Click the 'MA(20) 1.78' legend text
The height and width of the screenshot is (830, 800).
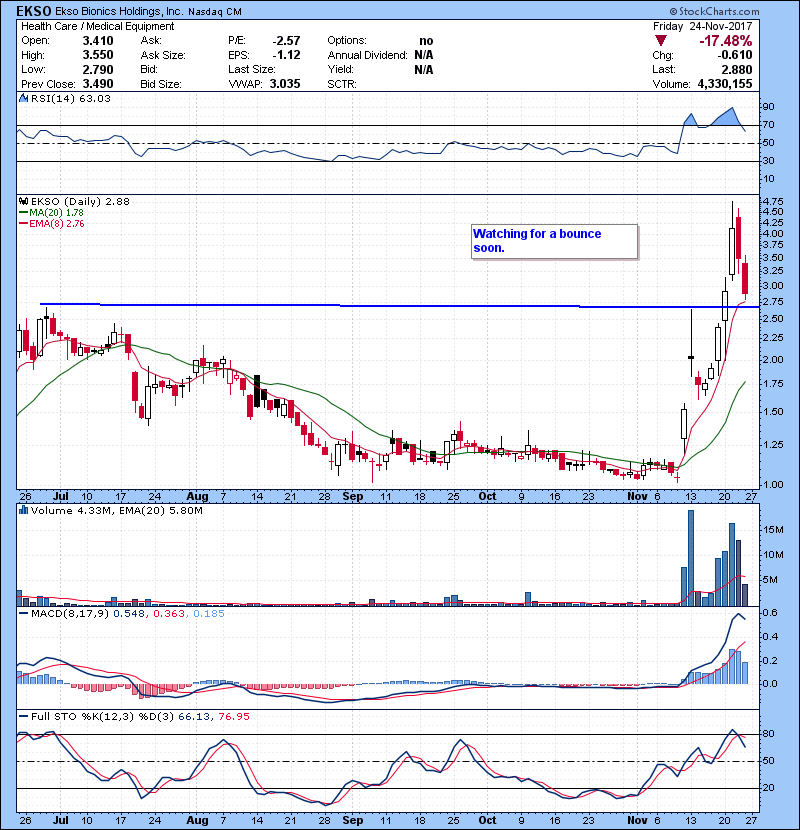coord(56,212)
